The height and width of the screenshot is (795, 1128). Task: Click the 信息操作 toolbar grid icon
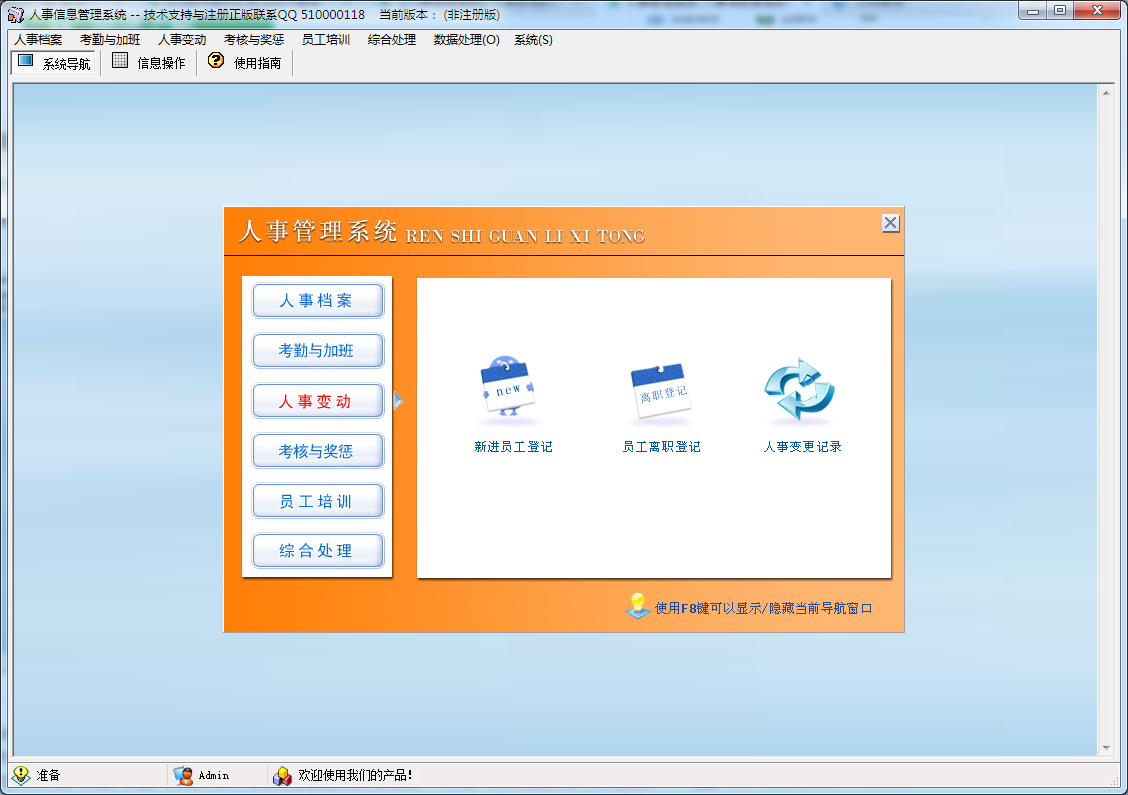click(x=120, y=61)
